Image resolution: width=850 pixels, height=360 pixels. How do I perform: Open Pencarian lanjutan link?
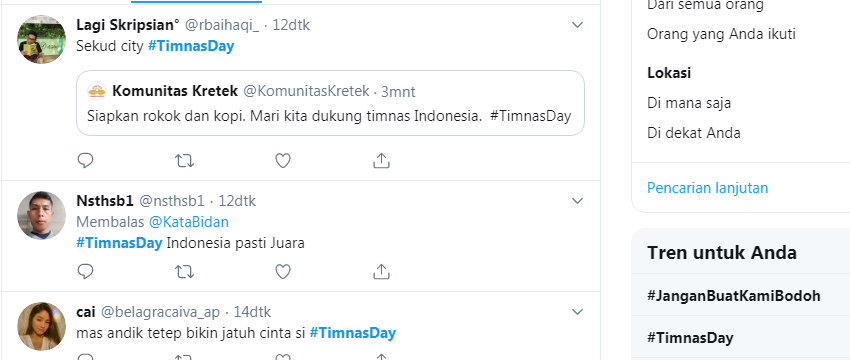pyautogui.click(x=707, y=188)
